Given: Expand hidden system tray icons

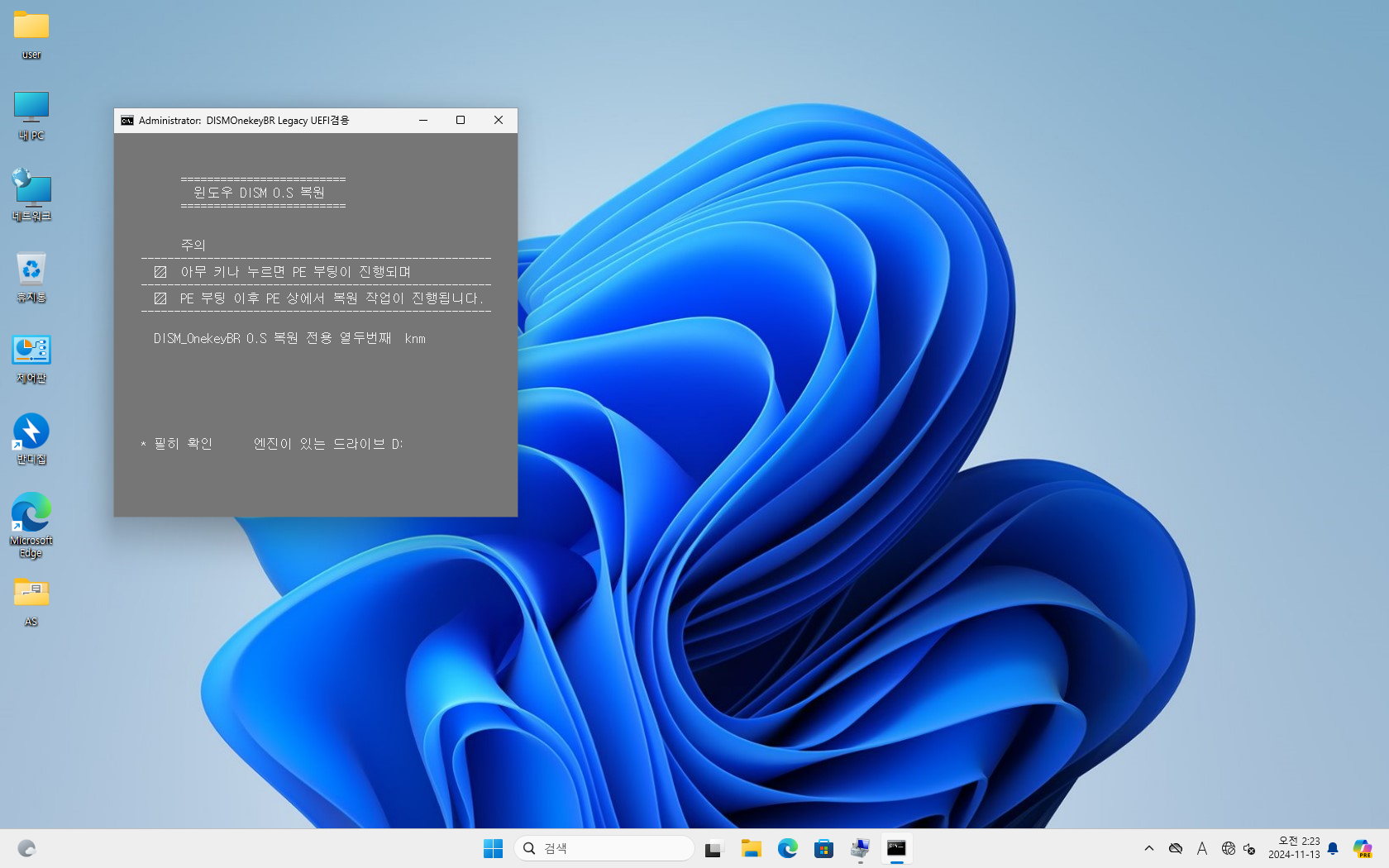Looking at the screenshot, I should [1149, 848].
